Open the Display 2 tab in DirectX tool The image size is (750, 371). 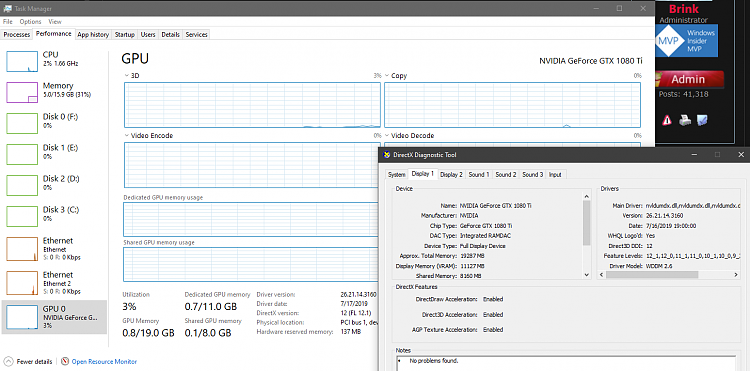point(451,175)
